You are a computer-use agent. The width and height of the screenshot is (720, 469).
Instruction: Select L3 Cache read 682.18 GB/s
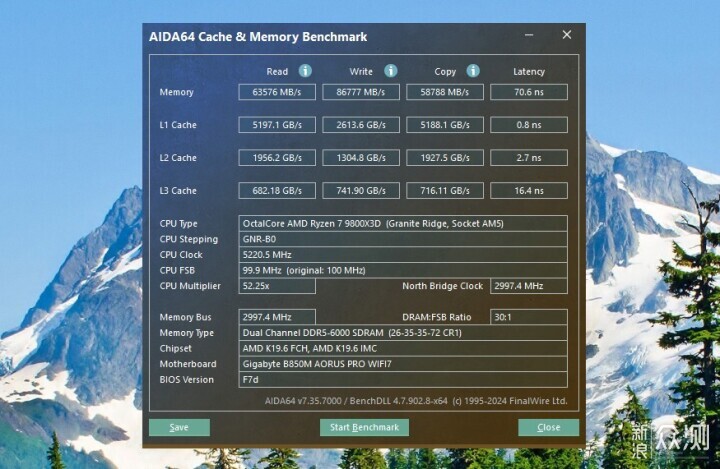click(277, 190)
